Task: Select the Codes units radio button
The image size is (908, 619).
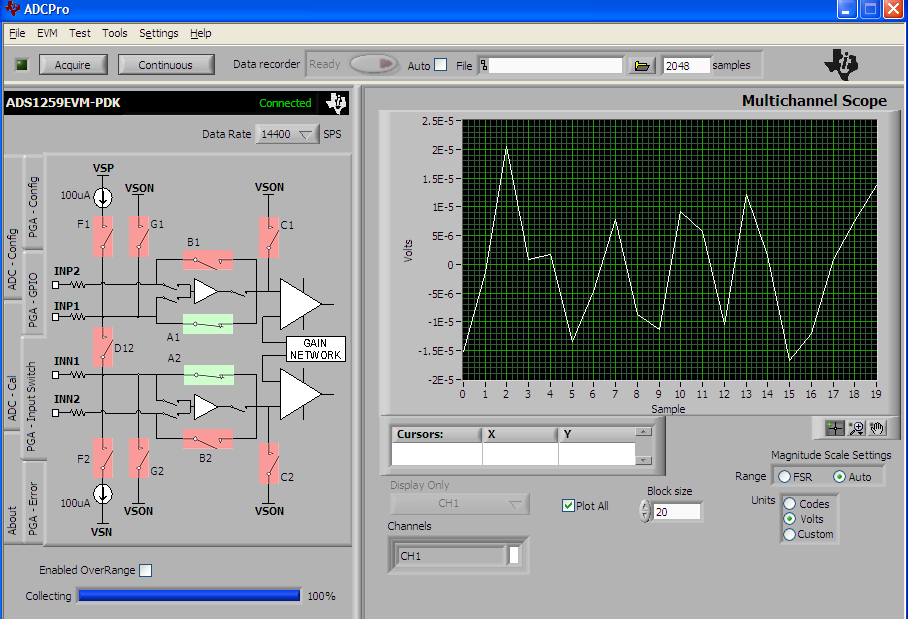Action: pyautogui.click(x=789, y=504)
